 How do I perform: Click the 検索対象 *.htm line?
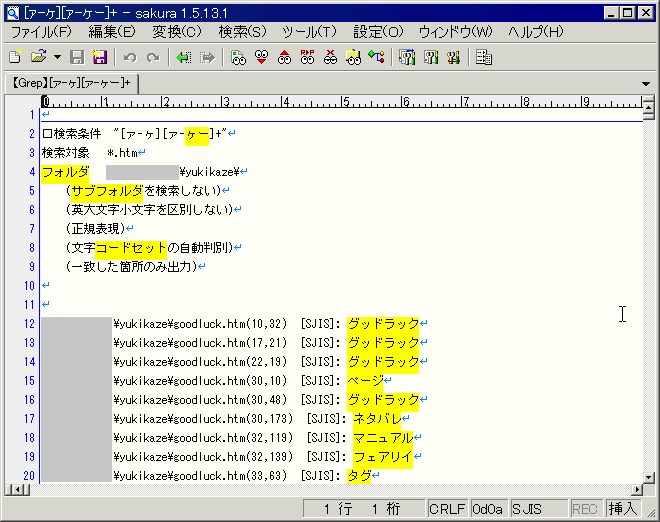93,152
